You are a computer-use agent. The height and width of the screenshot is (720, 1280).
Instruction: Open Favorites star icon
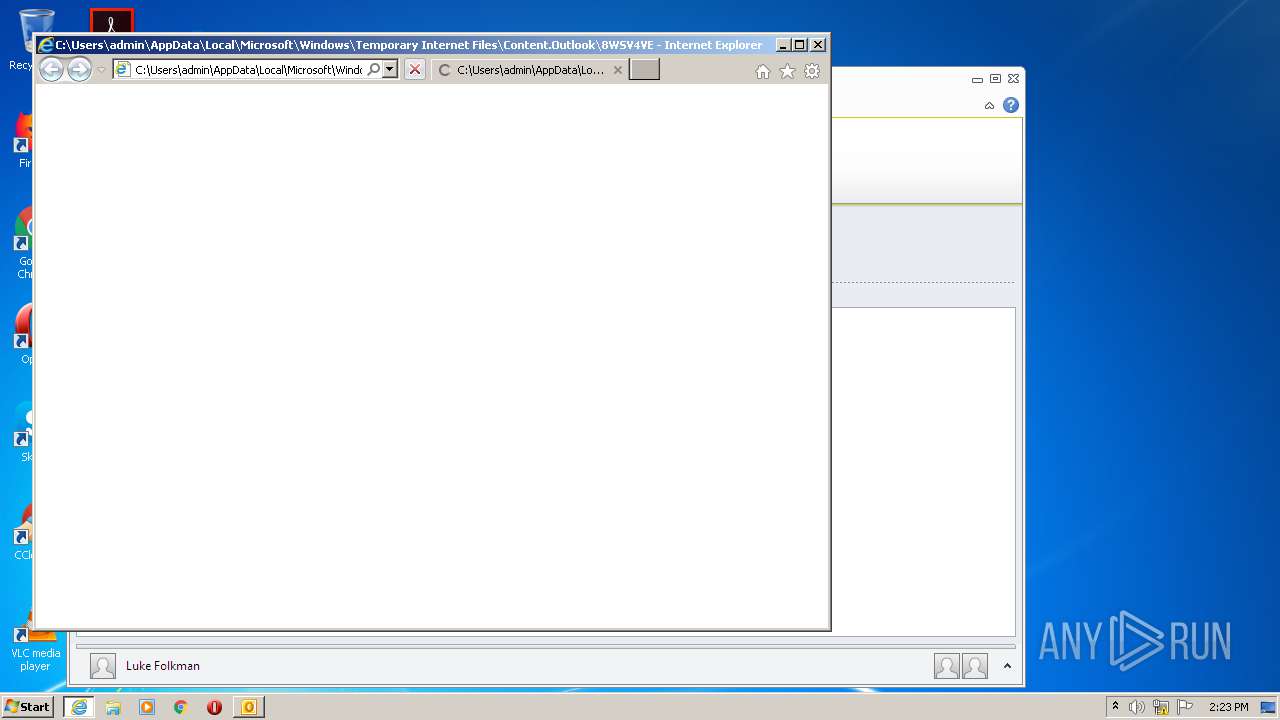[x=787, y=71]
